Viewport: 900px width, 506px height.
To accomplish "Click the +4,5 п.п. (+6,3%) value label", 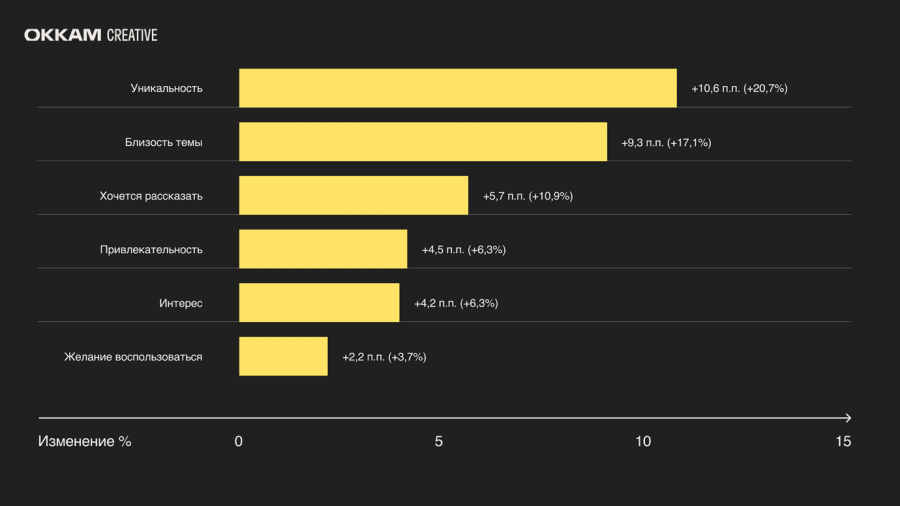I will (x=464, y=250).
